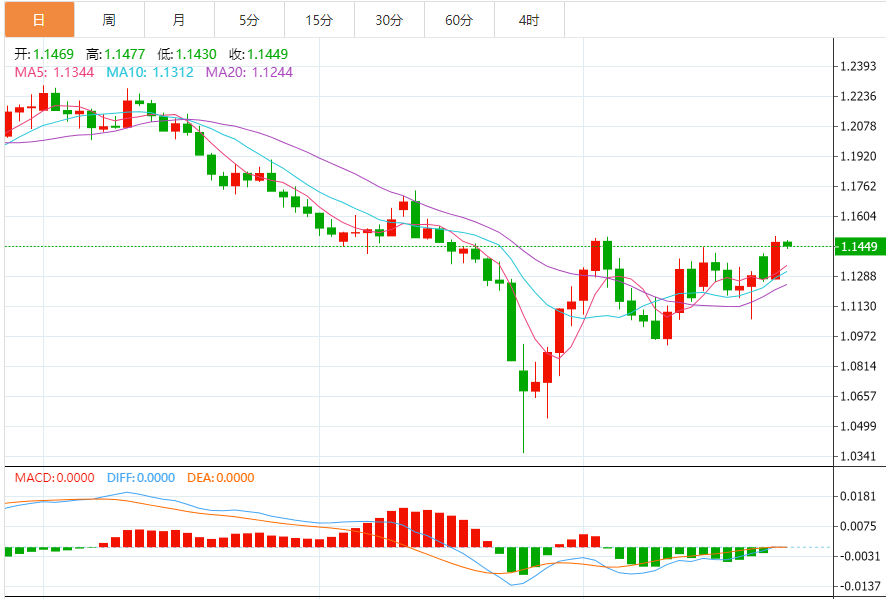Click the 1.0499 price axis label
The image size is (886, 599).
point(858,427)
